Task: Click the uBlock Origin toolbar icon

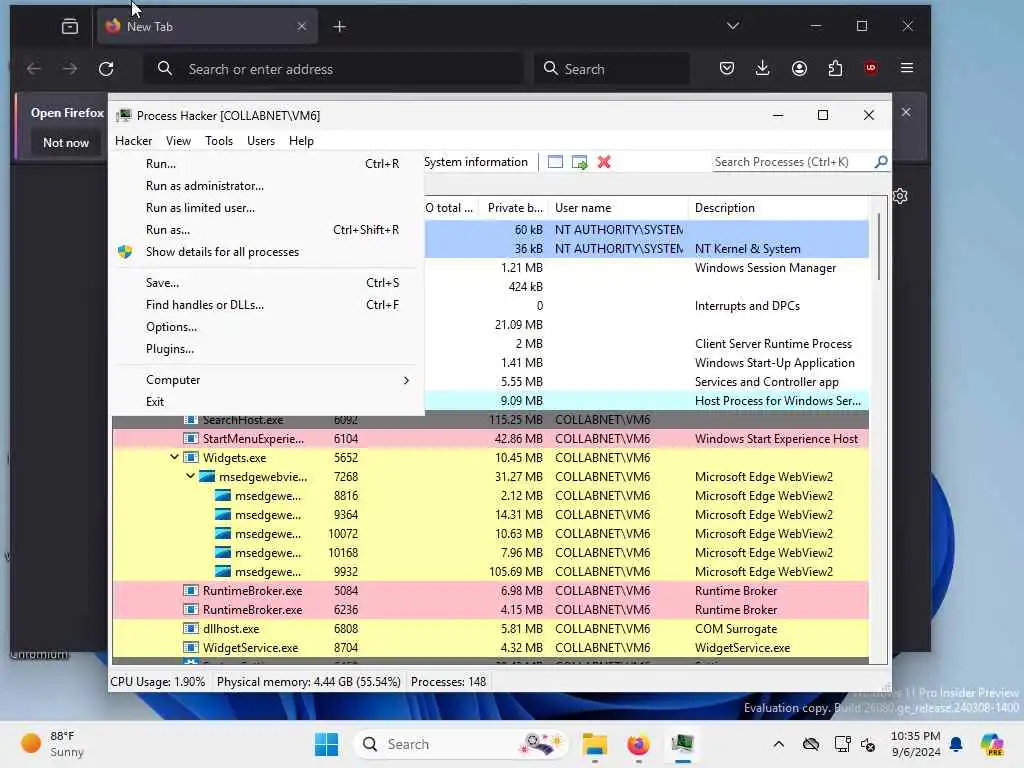Action: tap(871, 68)
